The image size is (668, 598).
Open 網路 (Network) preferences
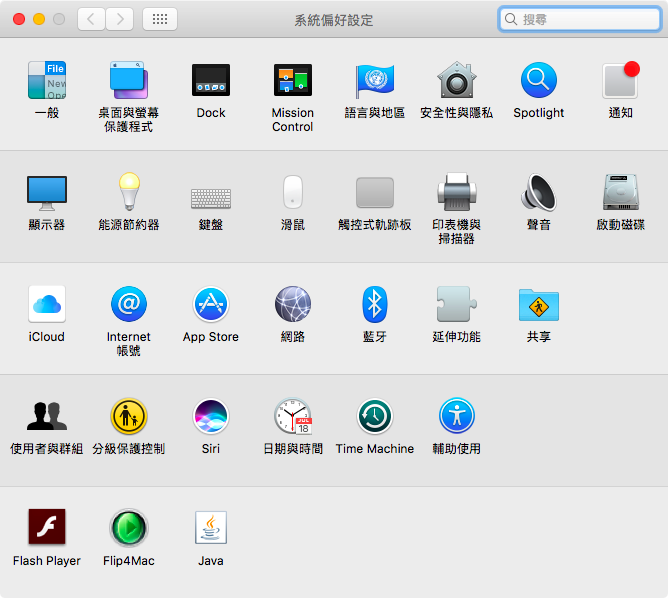(293, 304)
